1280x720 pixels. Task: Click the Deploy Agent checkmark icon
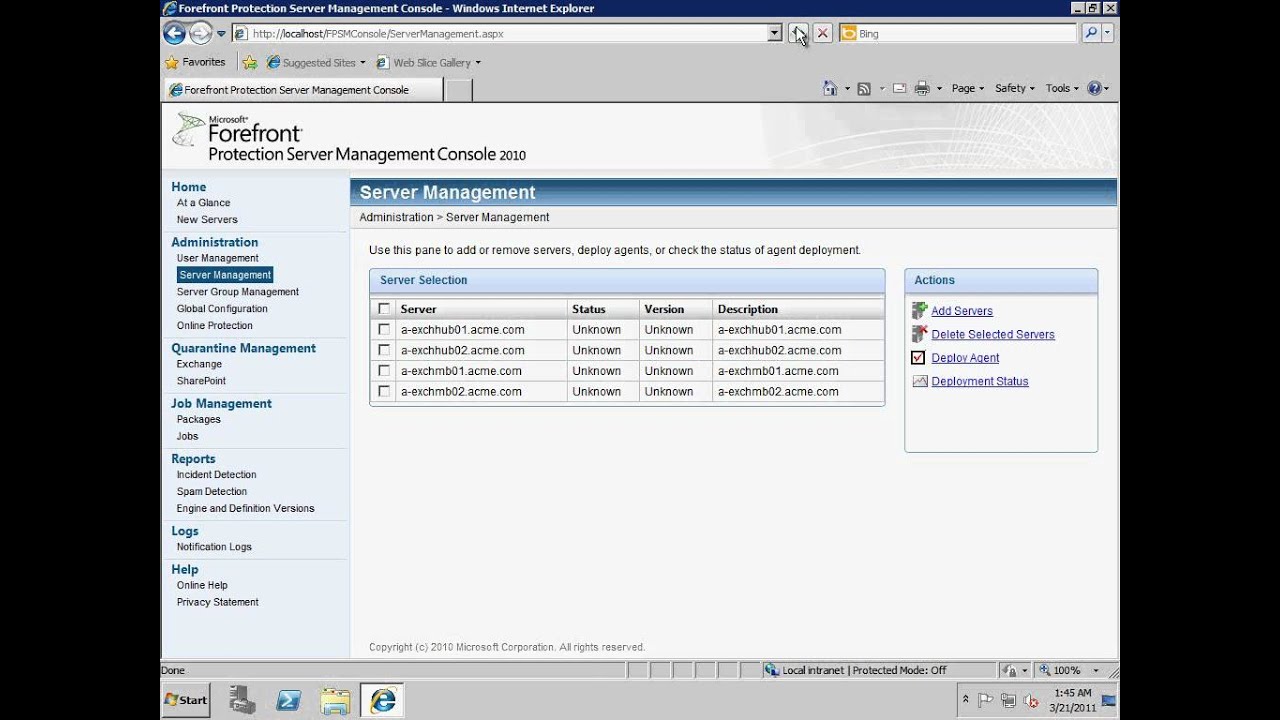tap(919, 357)
